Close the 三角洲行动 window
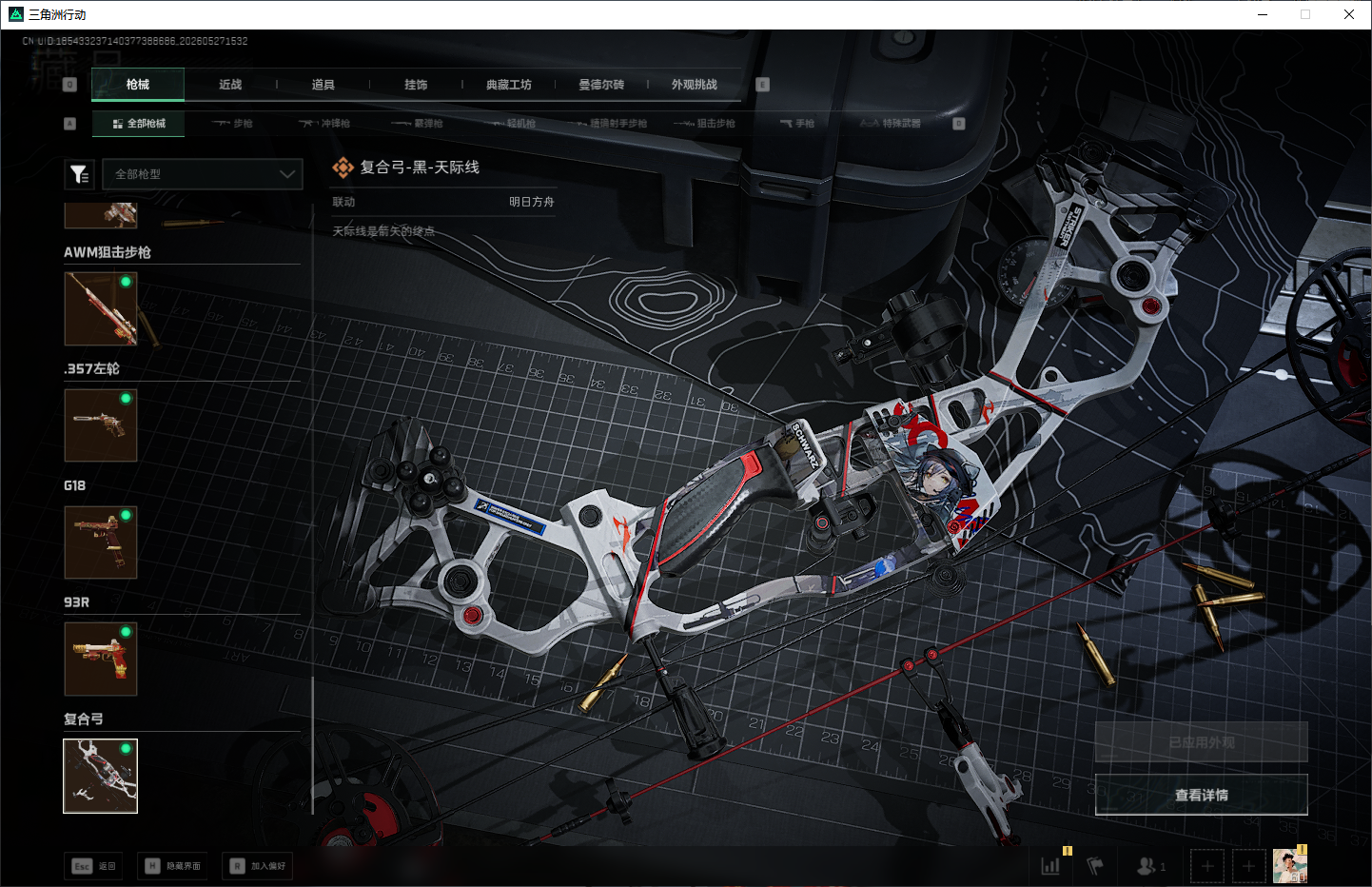The image size is (1372, 887). [1349, 14]
